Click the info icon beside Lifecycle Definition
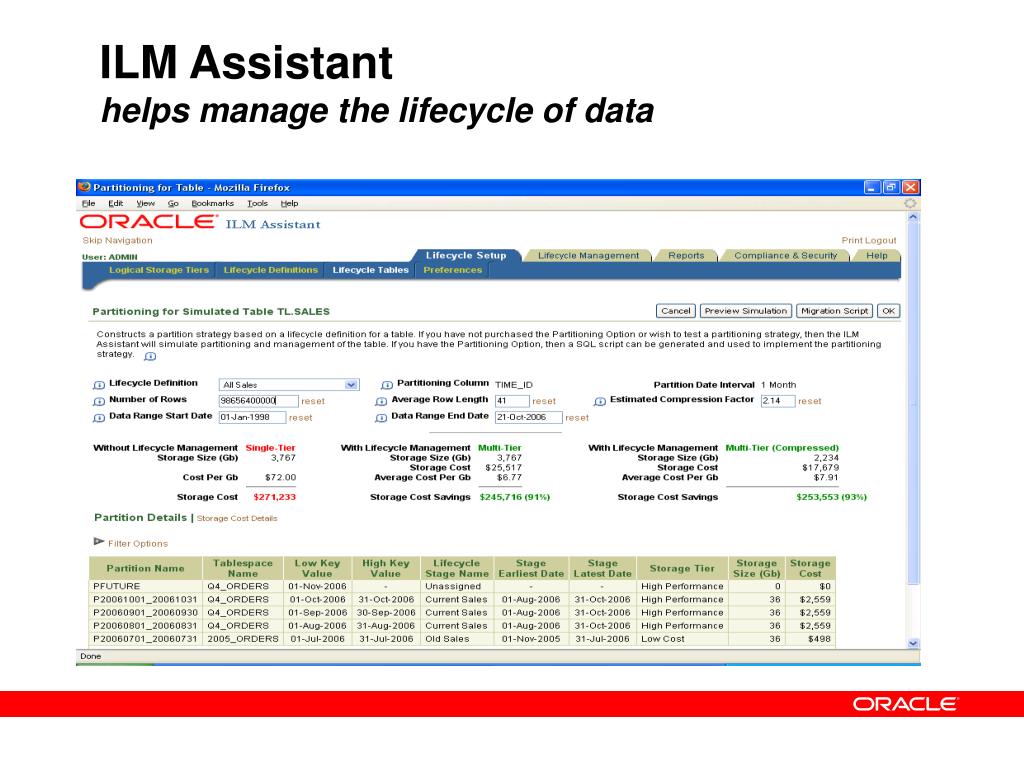Screen dimensions: 1024x768 tap(99, 385)
